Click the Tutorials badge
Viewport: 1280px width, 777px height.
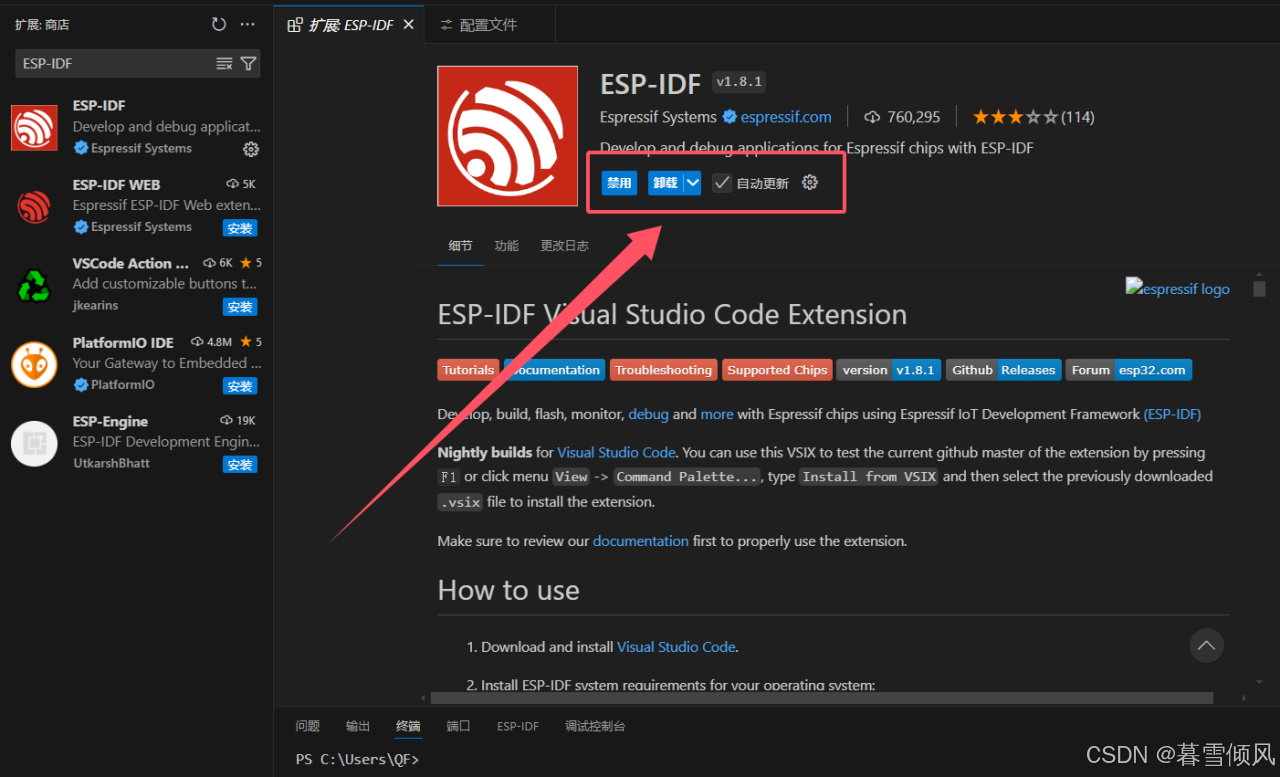[468, 370]
